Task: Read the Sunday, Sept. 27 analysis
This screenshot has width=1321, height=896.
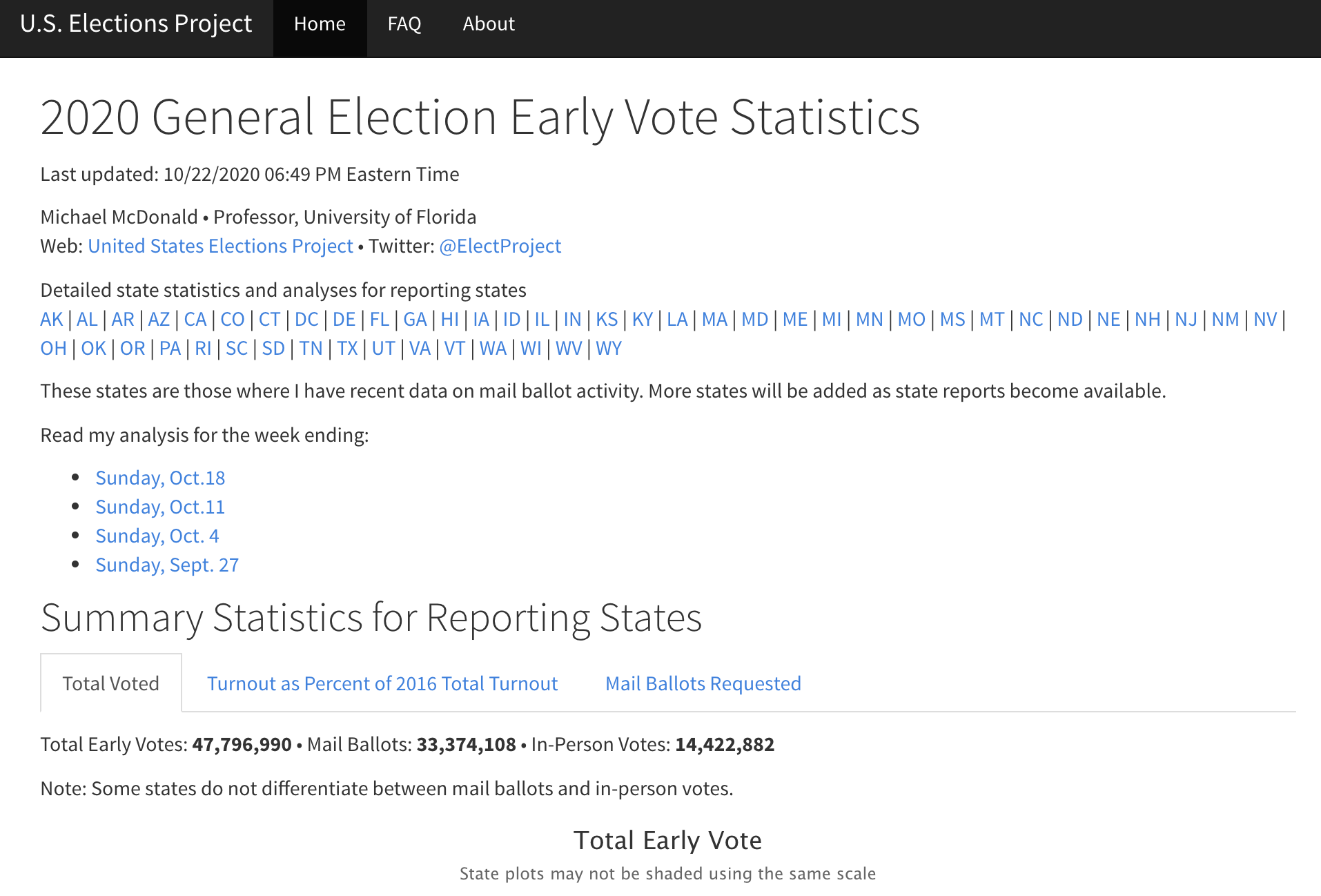Action: (x=166, y=564)
